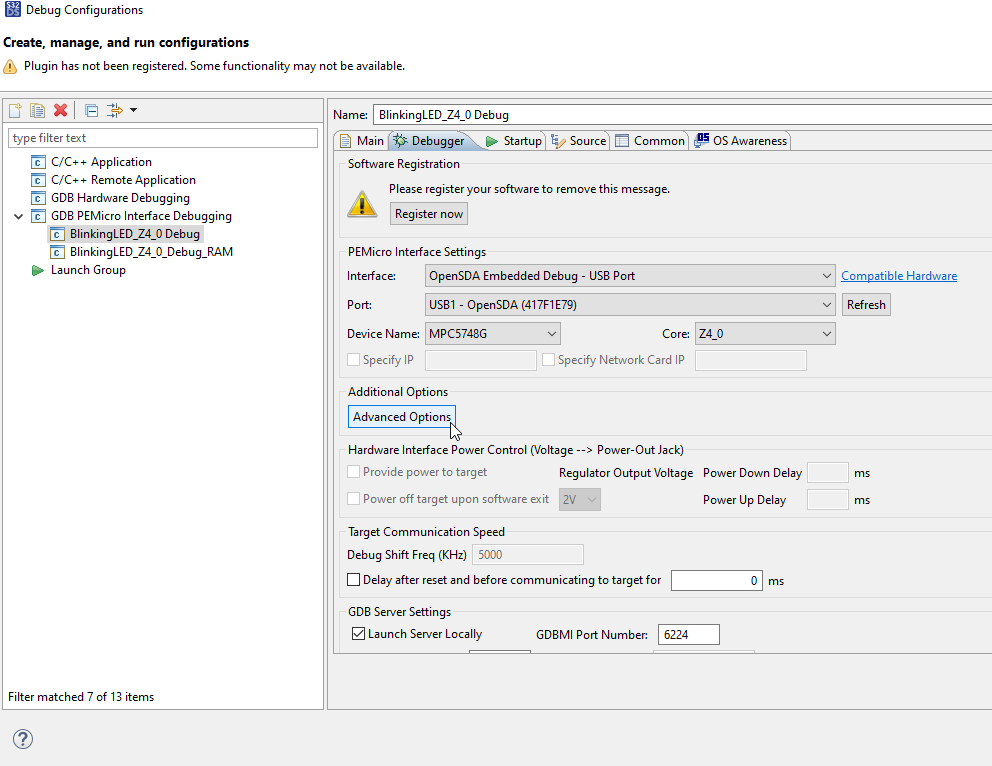Toggle the Specify IP checkbox

coord(353,359)
